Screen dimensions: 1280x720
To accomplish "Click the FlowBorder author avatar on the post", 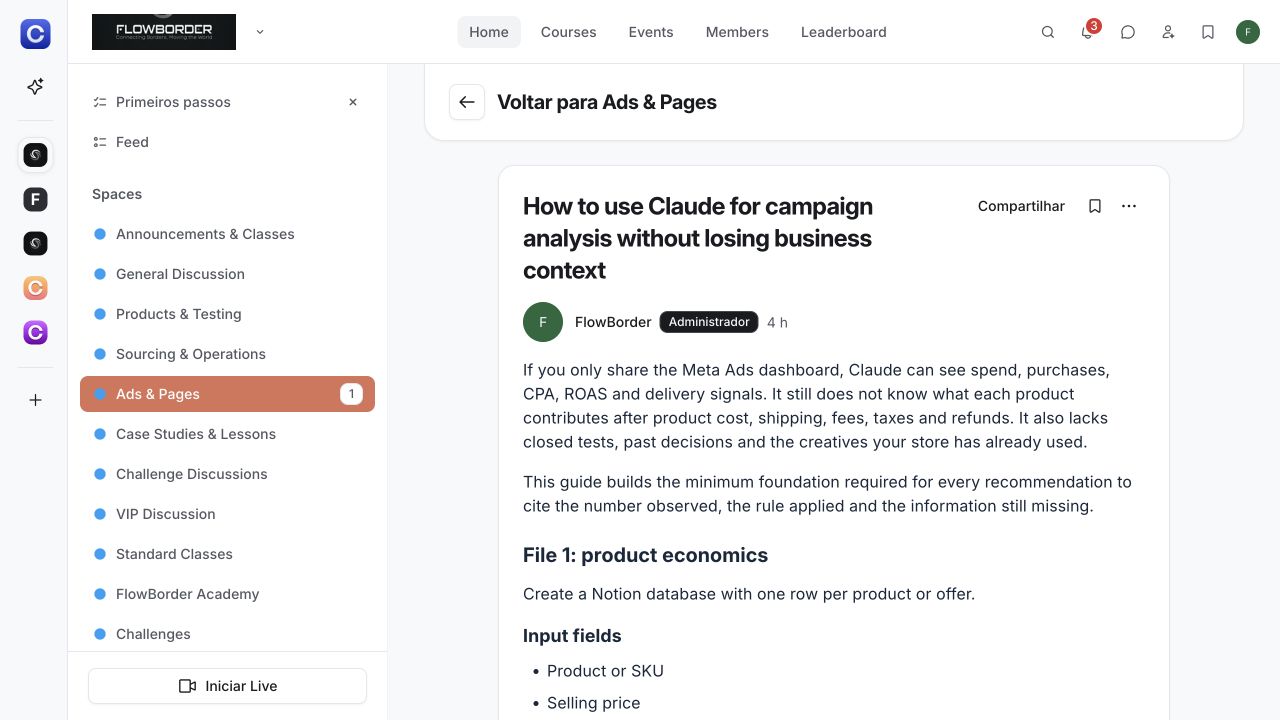I will click(543, 322).
